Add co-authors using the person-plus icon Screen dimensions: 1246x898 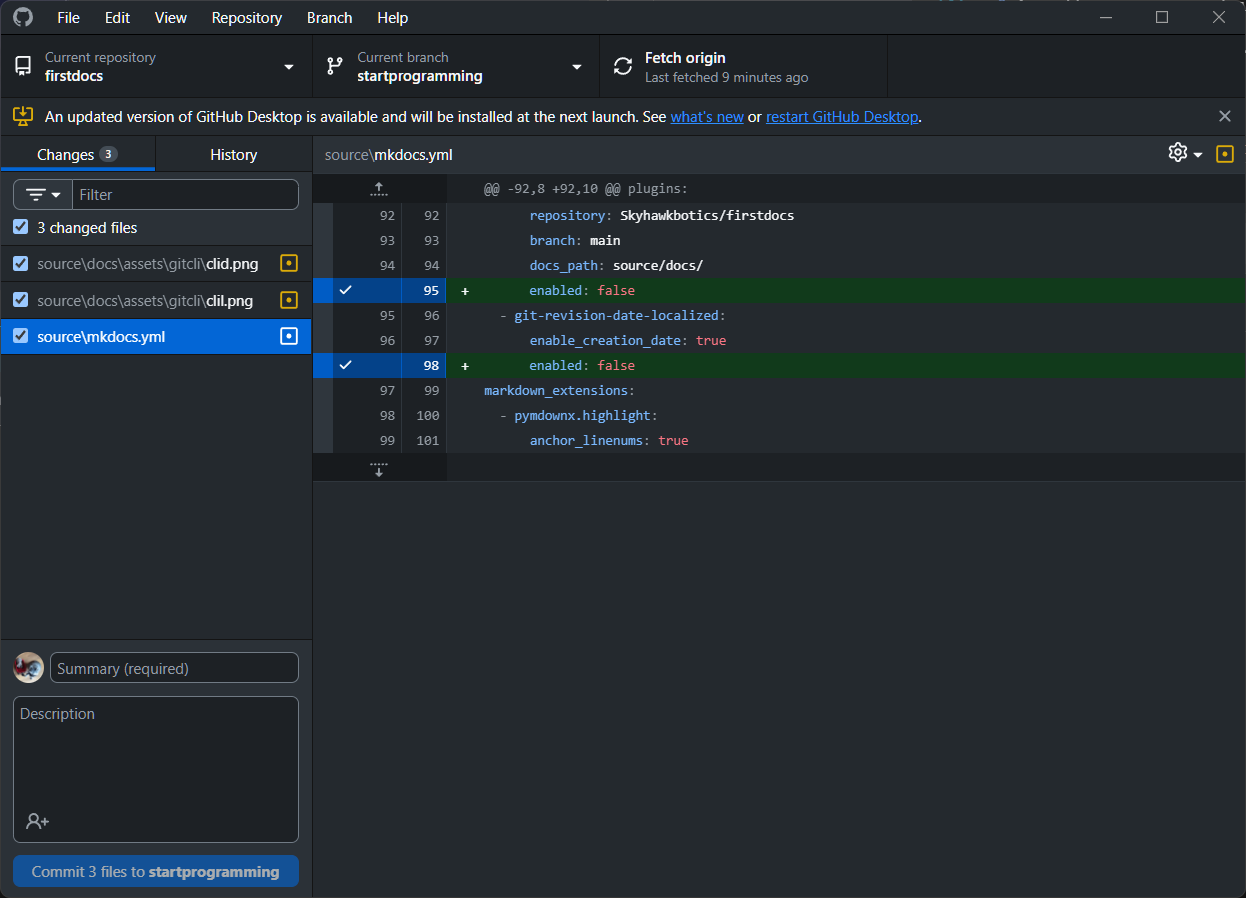(37, 821)
